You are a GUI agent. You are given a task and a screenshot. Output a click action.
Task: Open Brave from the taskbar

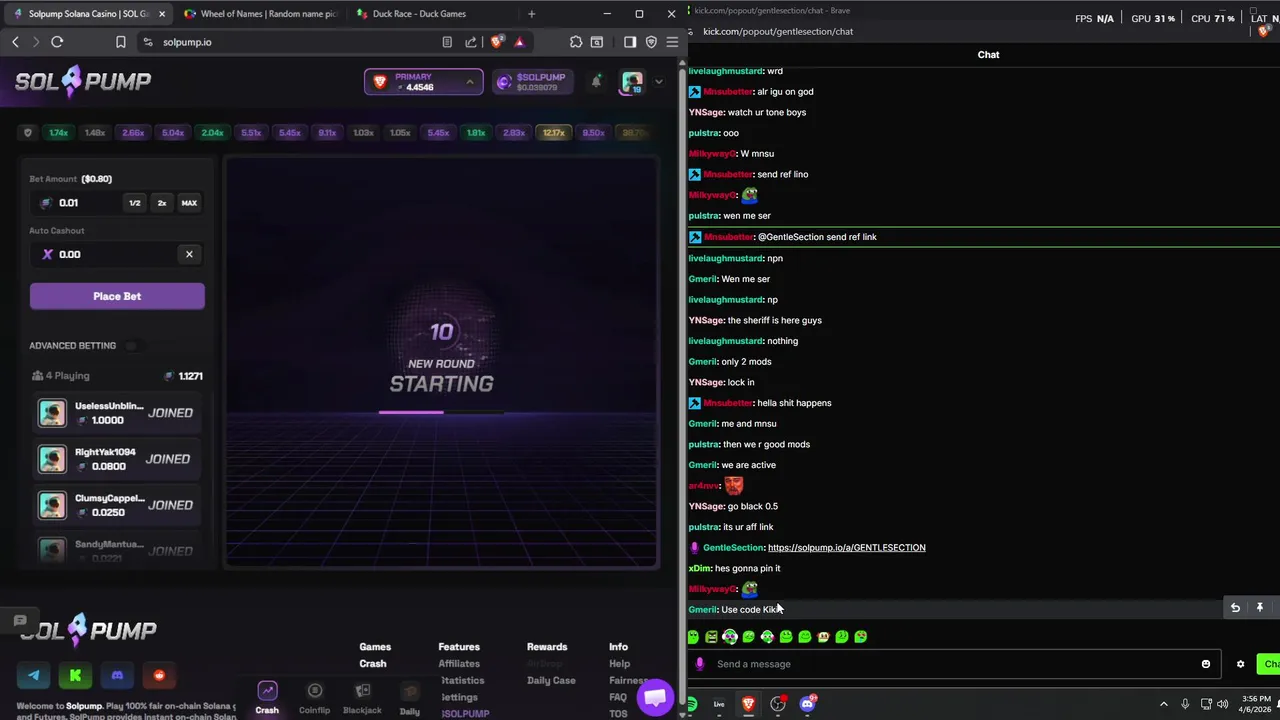point(748,704)
